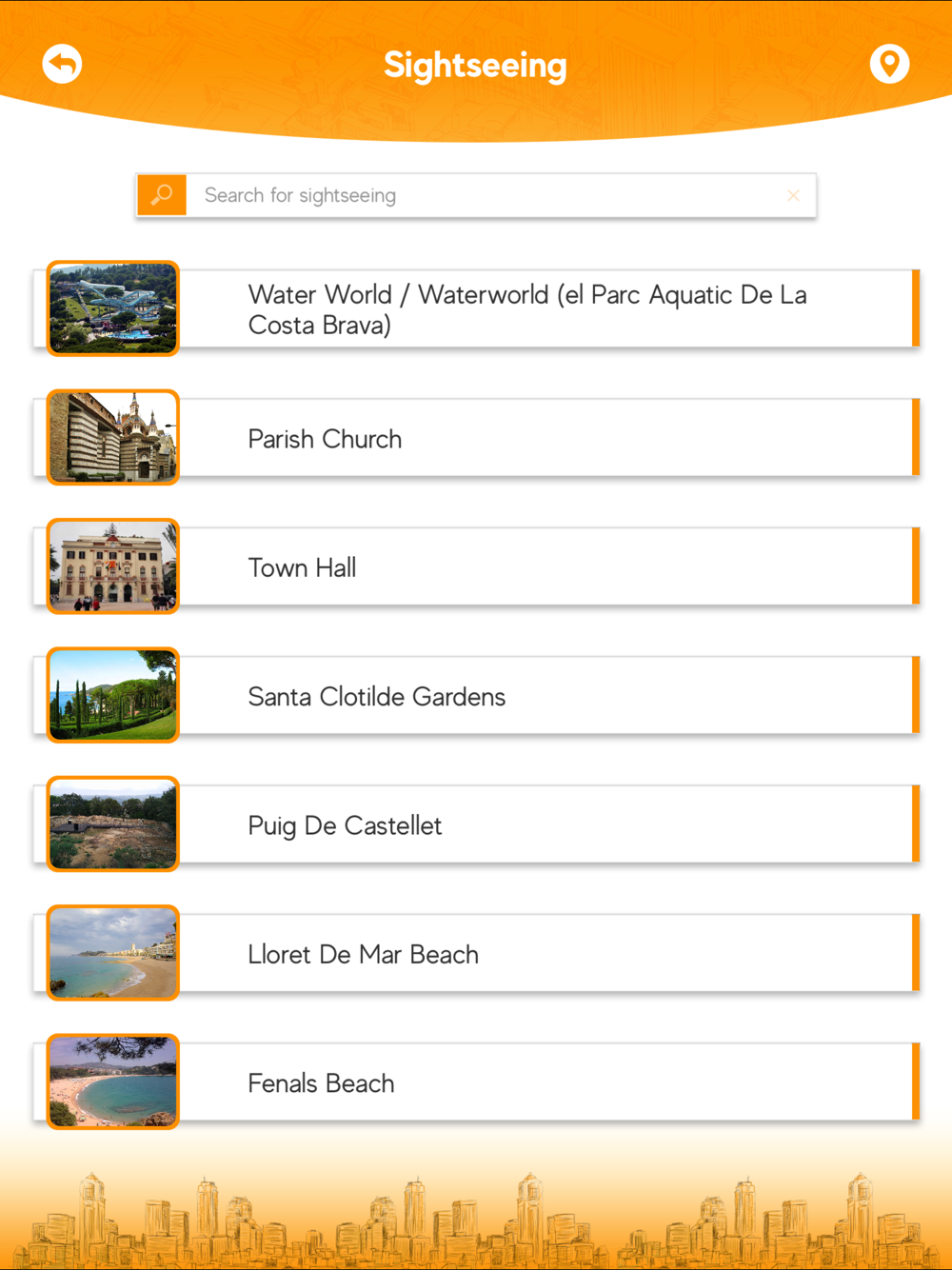Select the Town Hall list item
Image resolution: width=952 pixels, height=1270 pixels.
[476, 566]
